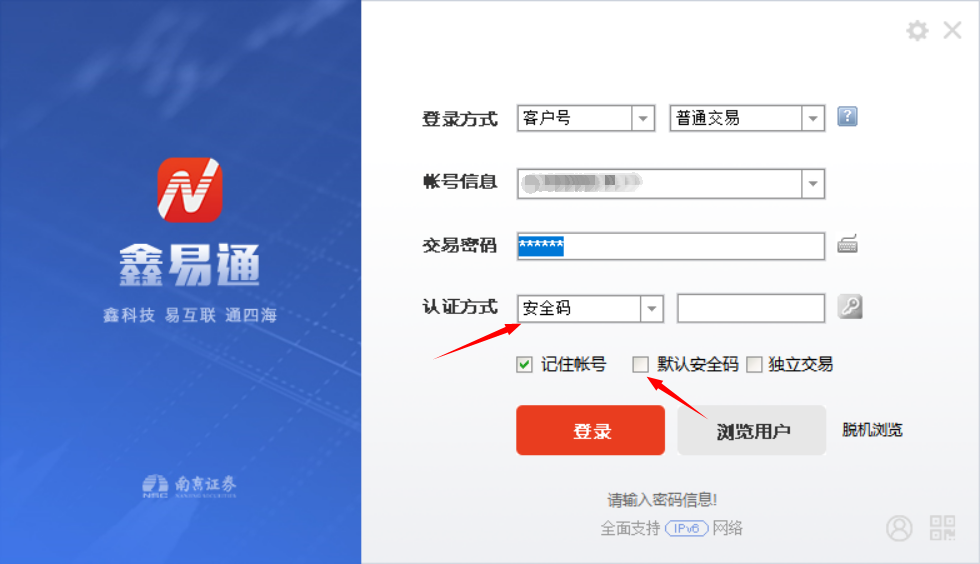Screen dimensions: 980x564
Task: Open the 安全码 authentication method dropdown
Action: [651, 308]
